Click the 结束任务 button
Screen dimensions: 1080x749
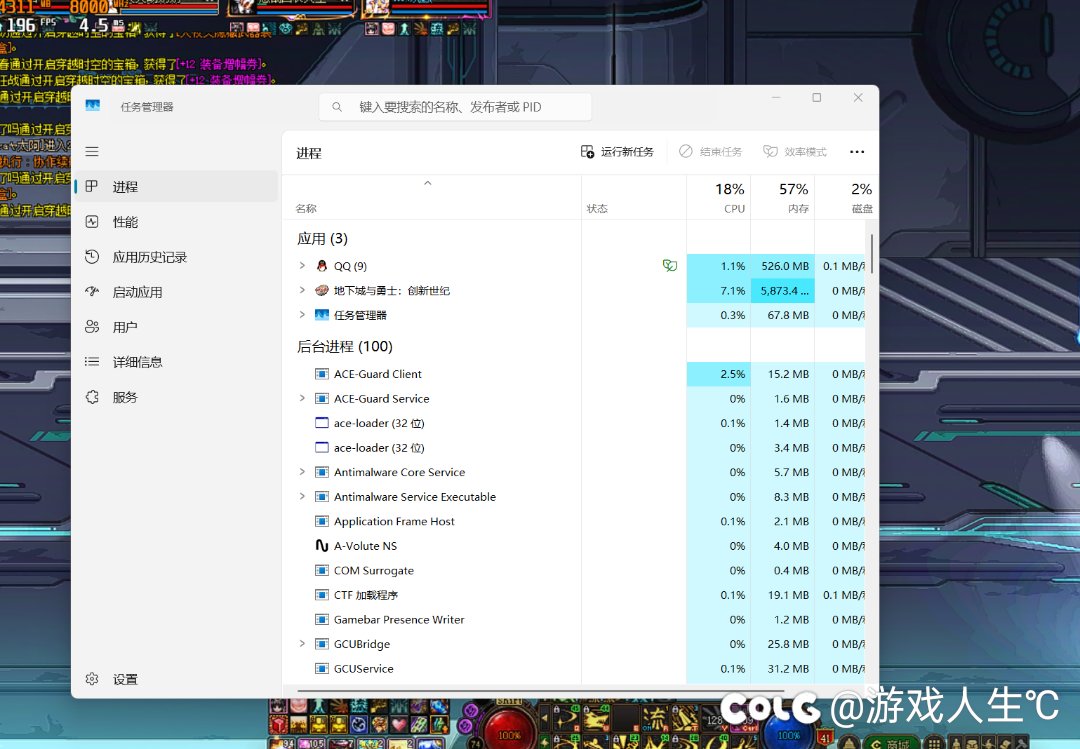coord(711,152)
